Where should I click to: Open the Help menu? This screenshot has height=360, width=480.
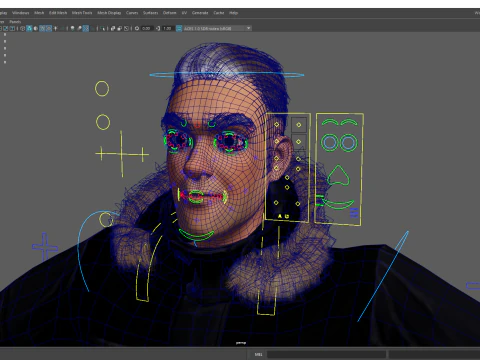click(x=233, y=13)
